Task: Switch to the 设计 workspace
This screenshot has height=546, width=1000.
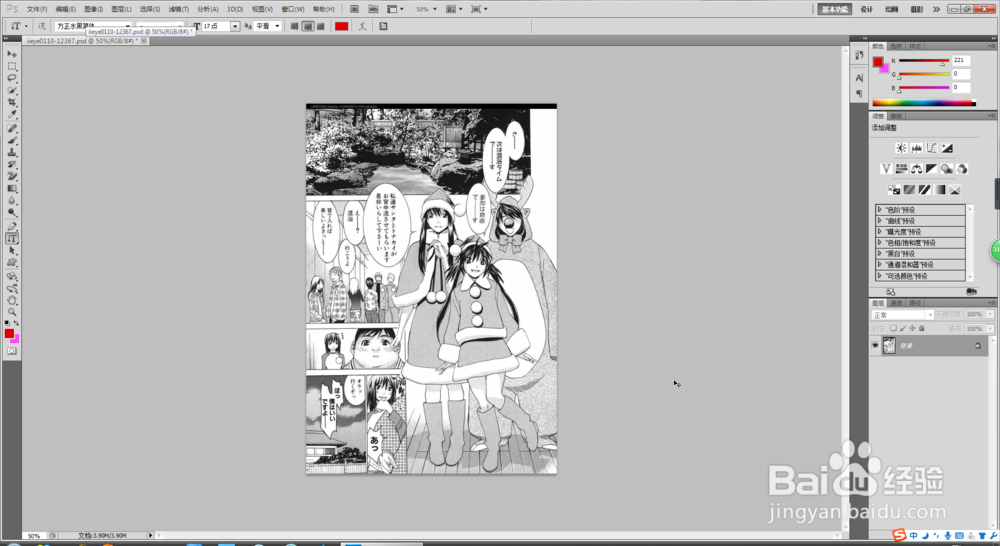Action: point(866,10)
